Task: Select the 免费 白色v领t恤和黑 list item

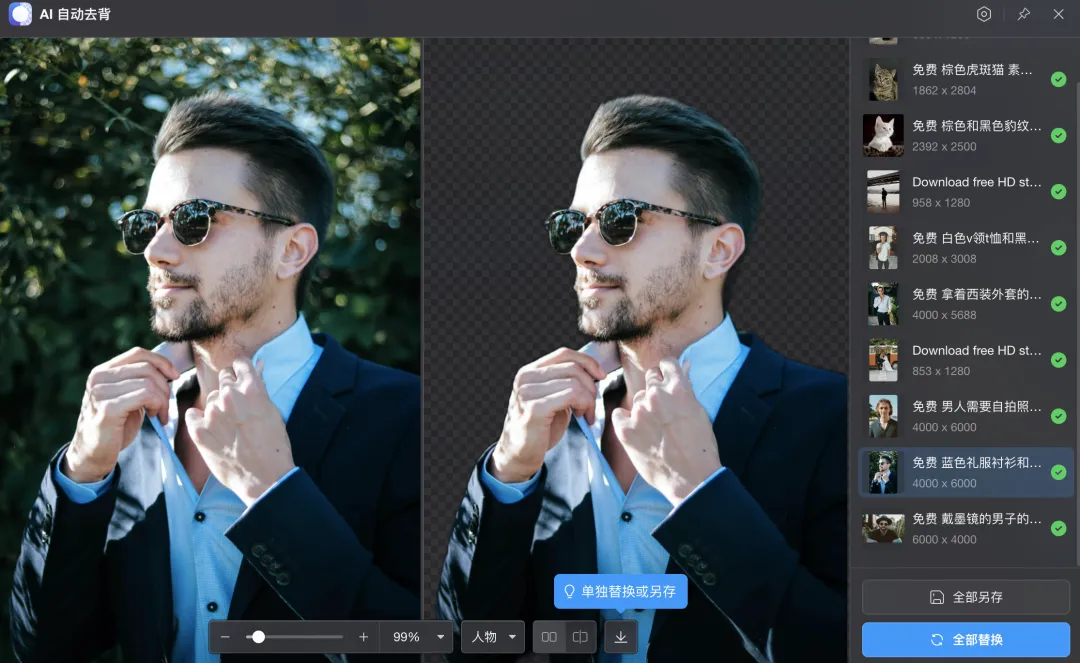Action: (966, 248)
